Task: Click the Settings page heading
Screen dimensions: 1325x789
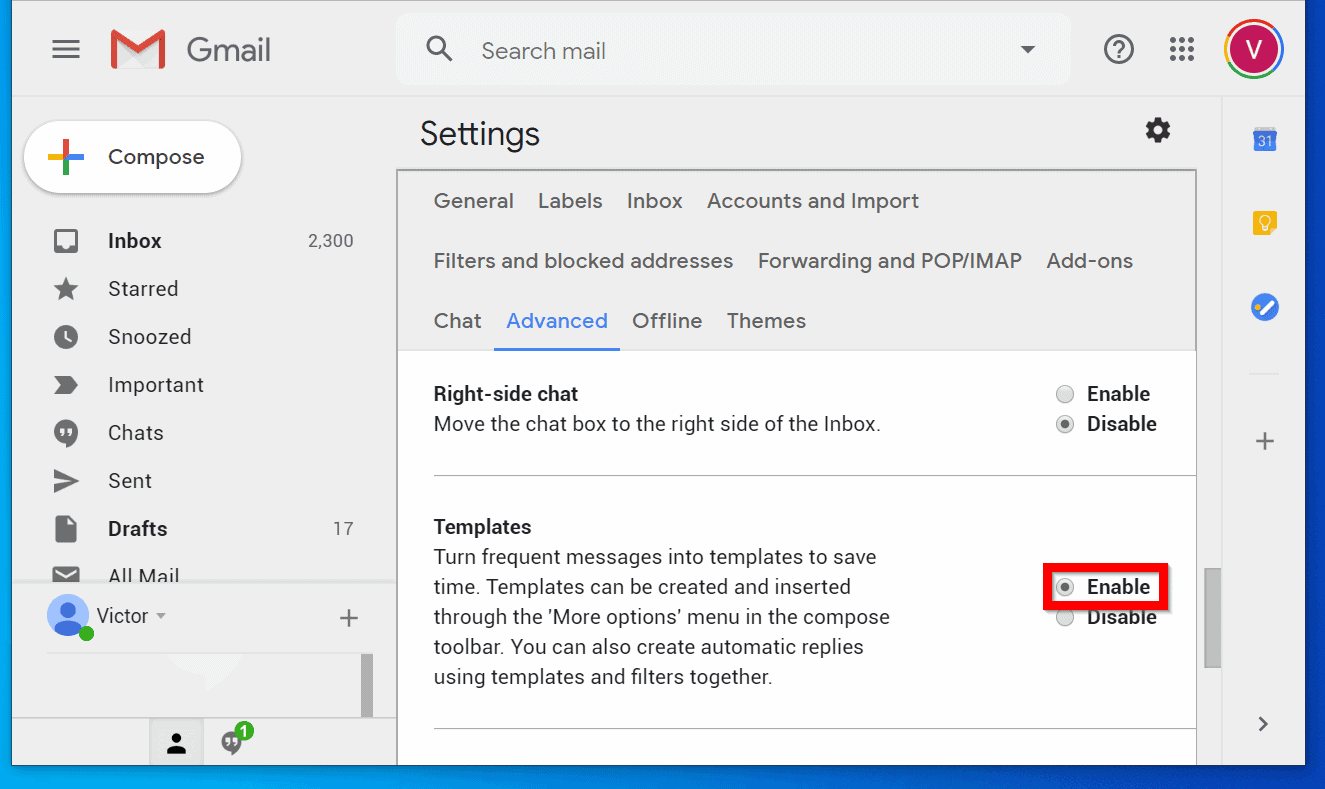Action: click(480, 134)
